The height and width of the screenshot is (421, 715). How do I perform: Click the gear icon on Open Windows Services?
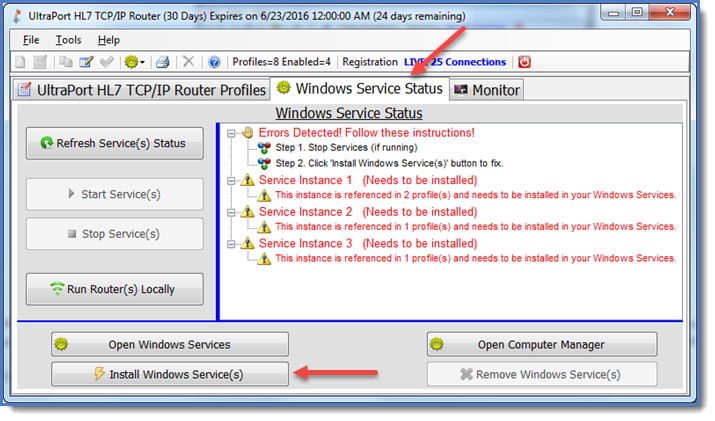[x=61, y=344]
